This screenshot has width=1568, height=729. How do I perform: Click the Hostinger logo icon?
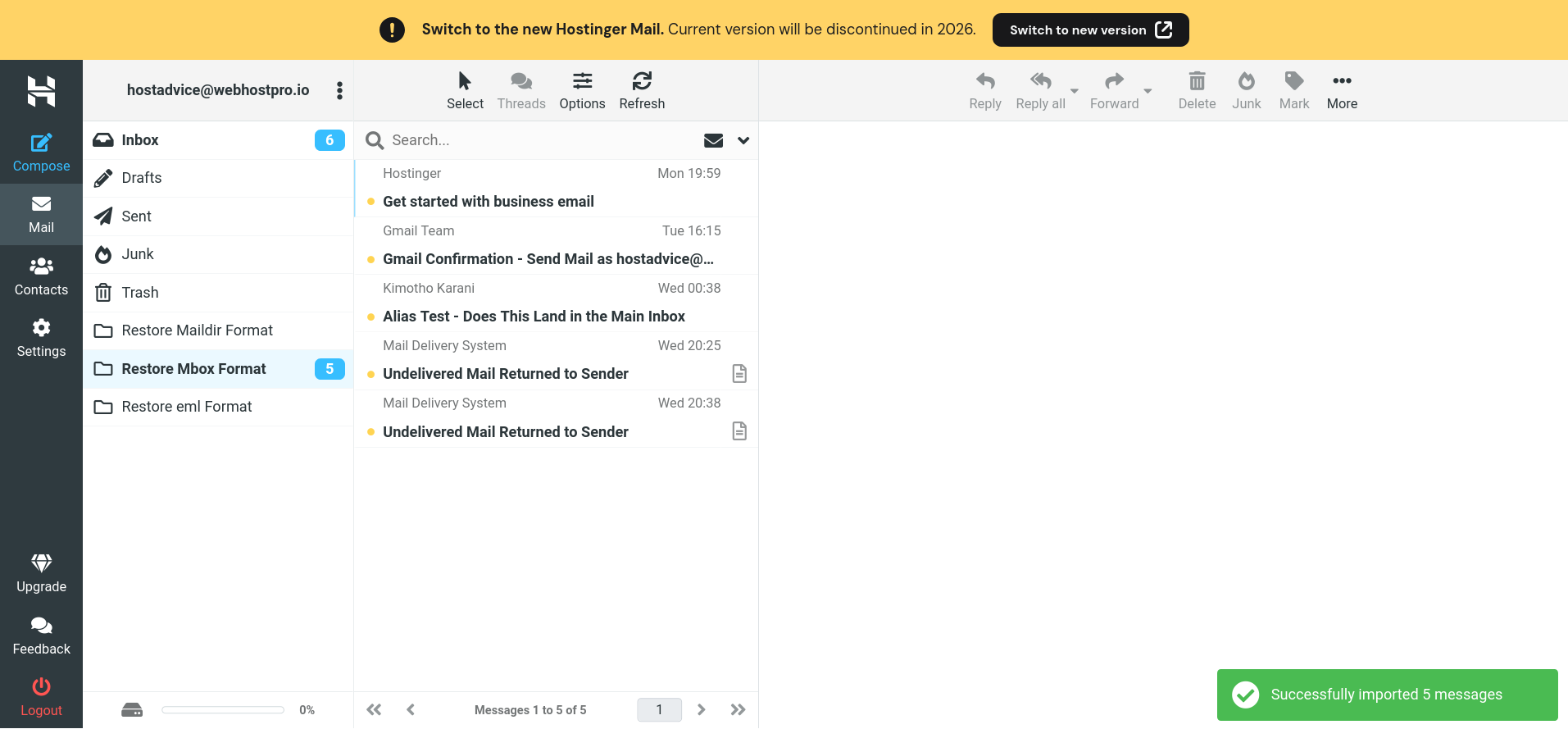(41, 91)
